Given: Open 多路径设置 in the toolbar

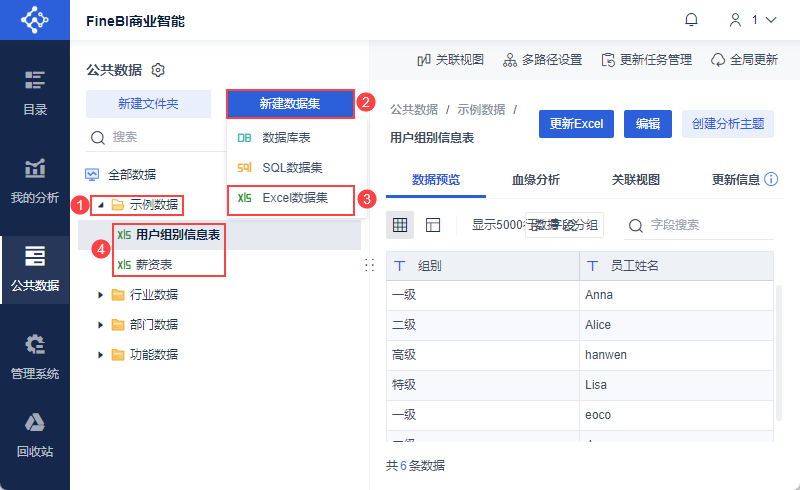Looking at the screenshot, I should pos(542,60).
